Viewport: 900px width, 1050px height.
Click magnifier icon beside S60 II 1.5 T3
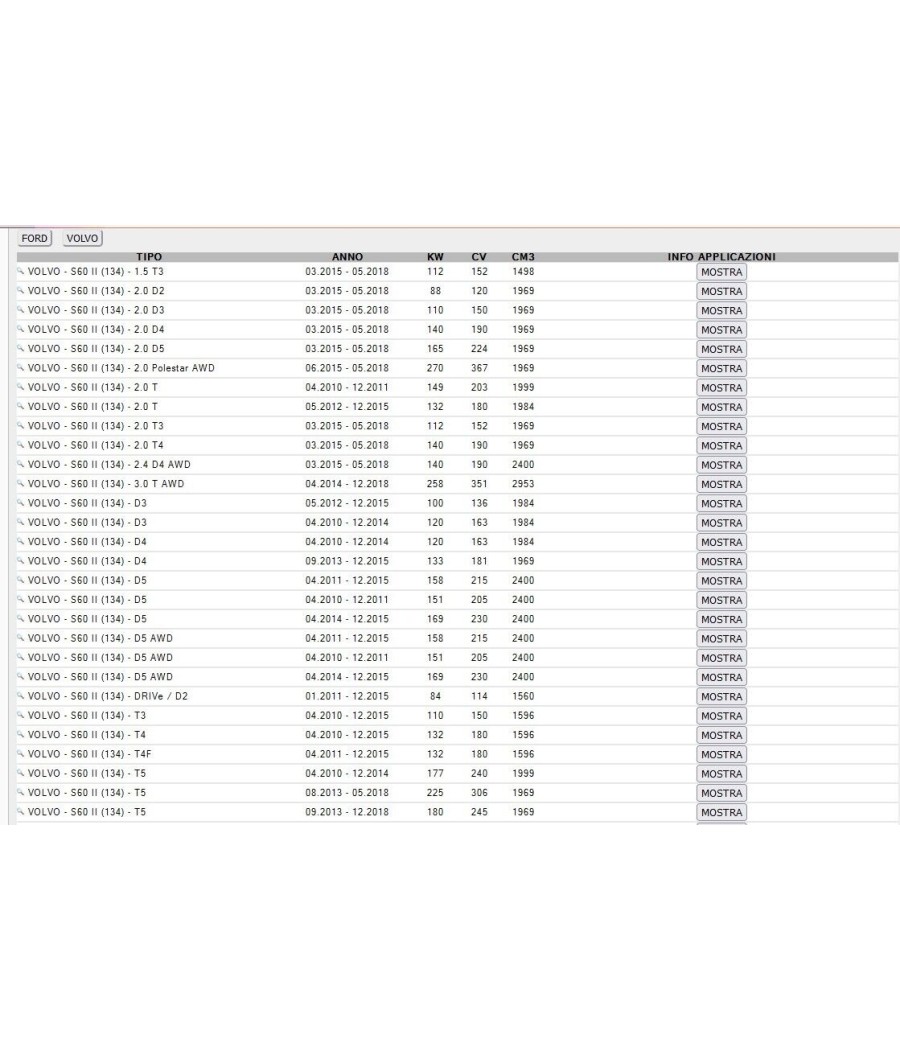21,271
